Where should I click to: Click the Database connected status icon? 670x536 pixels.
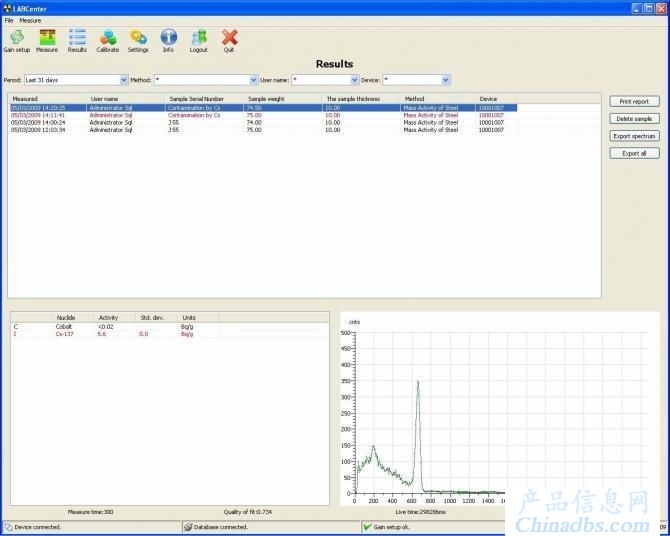[x=188, y=527]
